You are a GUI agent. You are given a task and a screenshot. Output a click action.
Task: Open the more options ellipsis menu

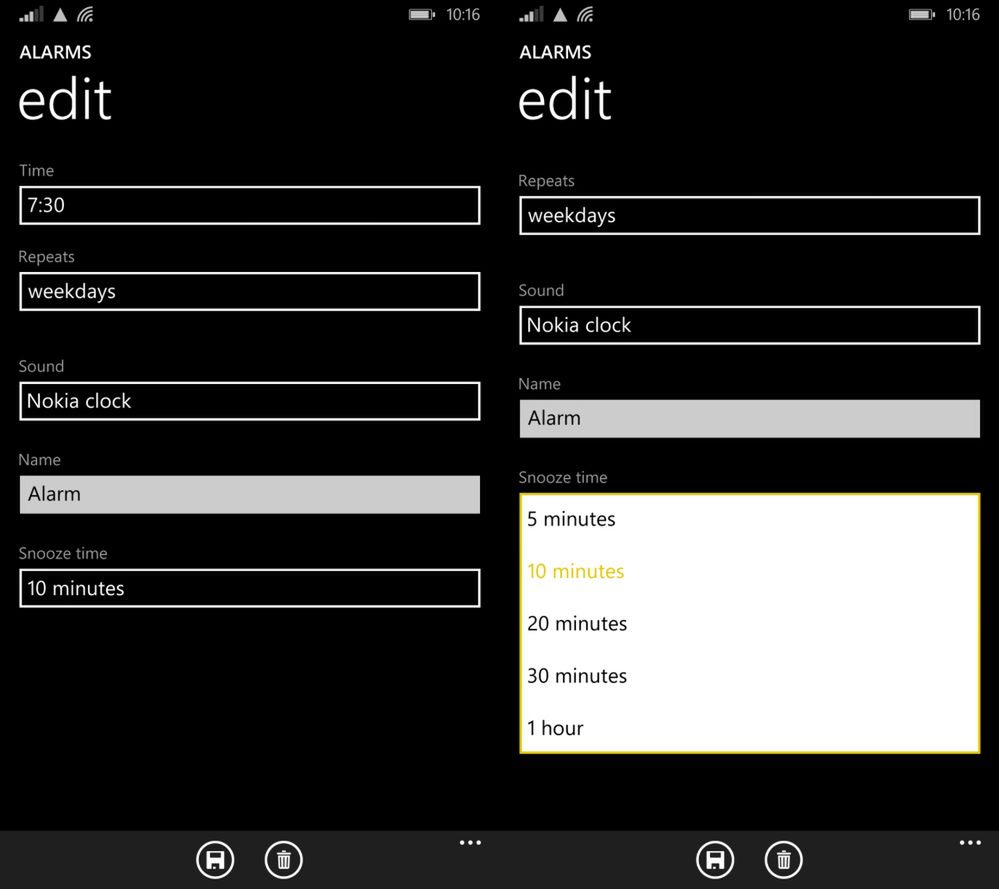coord(470,842)
